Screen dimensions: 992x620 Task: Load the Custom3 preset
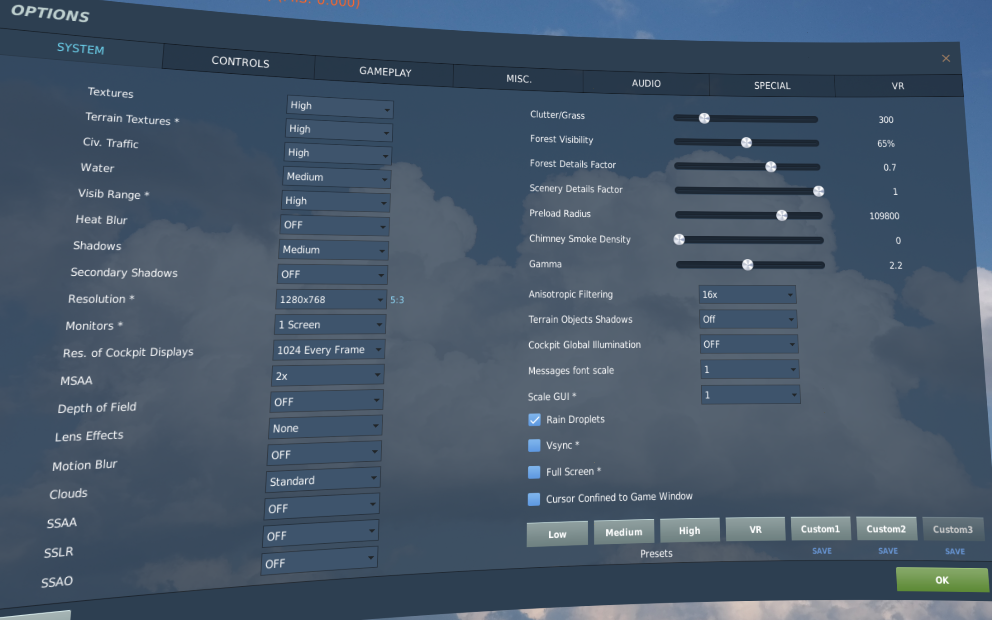(x=953, y=529)
